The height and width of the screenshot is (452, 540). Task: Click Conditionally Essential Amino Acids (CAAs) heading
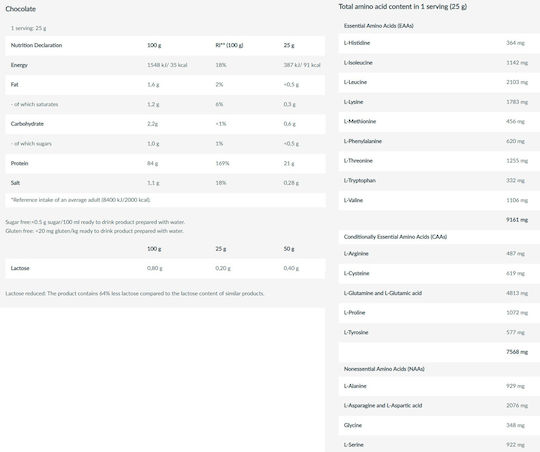tap(395, 237)
